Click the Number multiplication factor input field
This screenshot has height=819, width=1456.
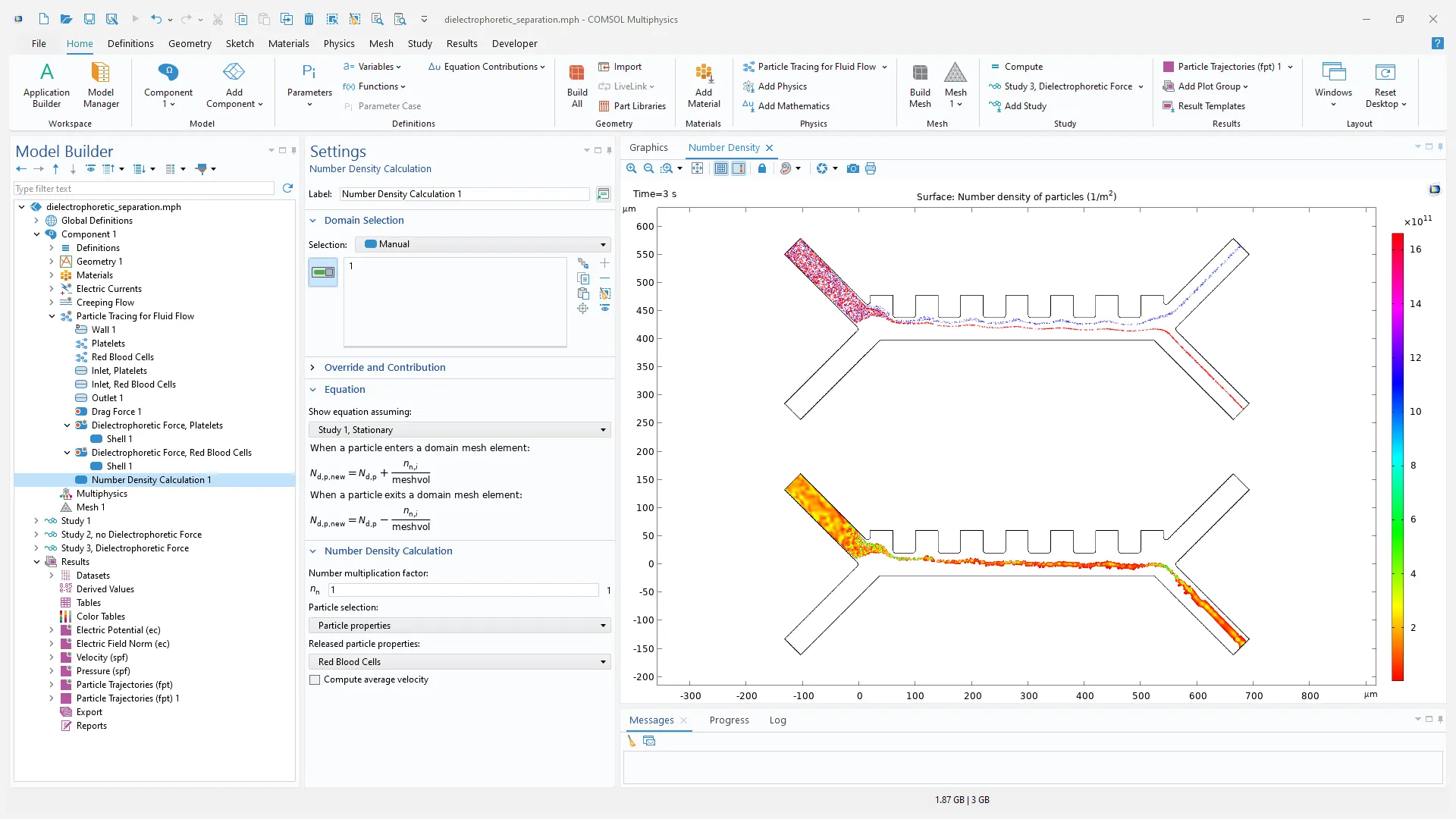[x=463, y=590]
